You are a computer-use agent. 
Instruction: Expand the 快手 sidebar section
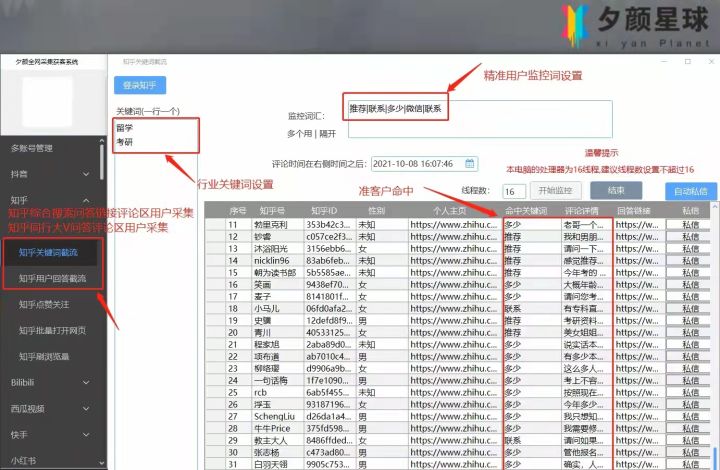point(50,435)
